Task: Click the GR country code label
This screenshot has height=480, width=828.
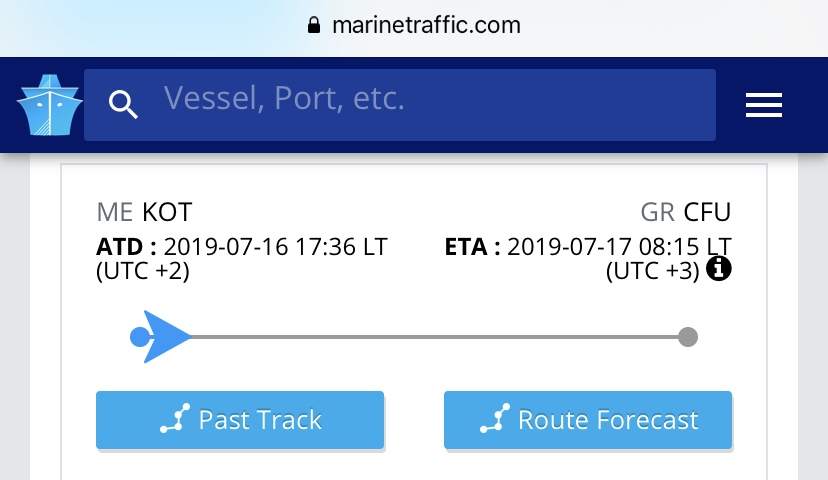Action: (x=658, y=212)
